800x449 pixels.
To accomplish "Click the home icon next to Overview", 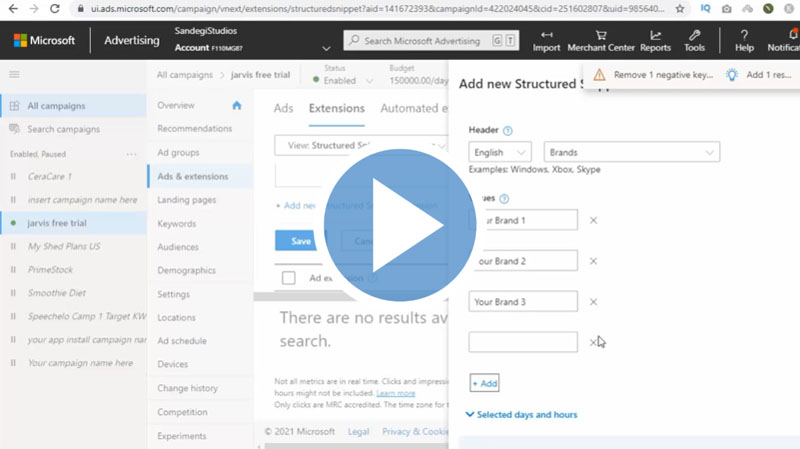I will coord(237,105).
